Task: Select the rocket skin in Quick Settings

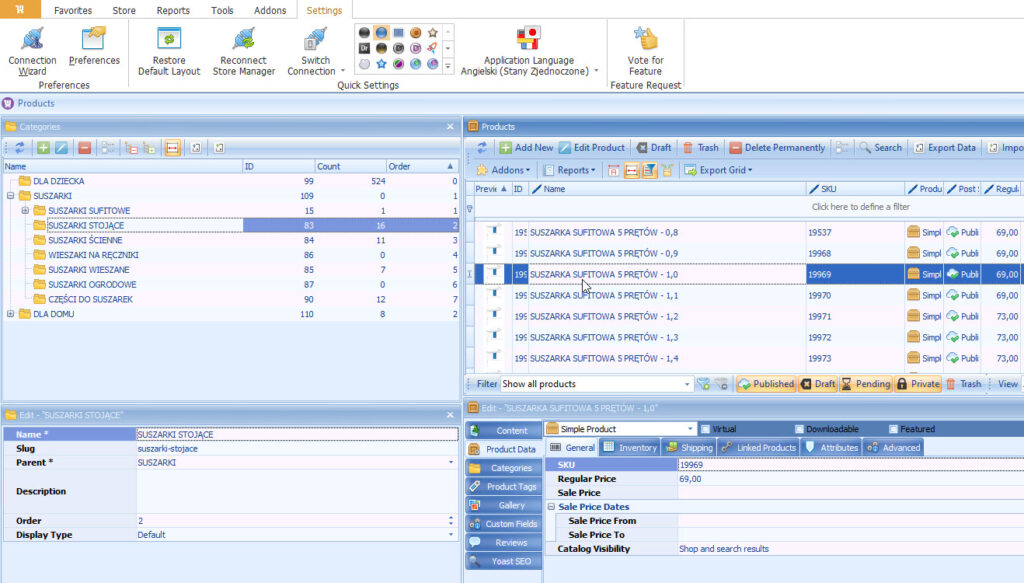Action: point(432,48)
